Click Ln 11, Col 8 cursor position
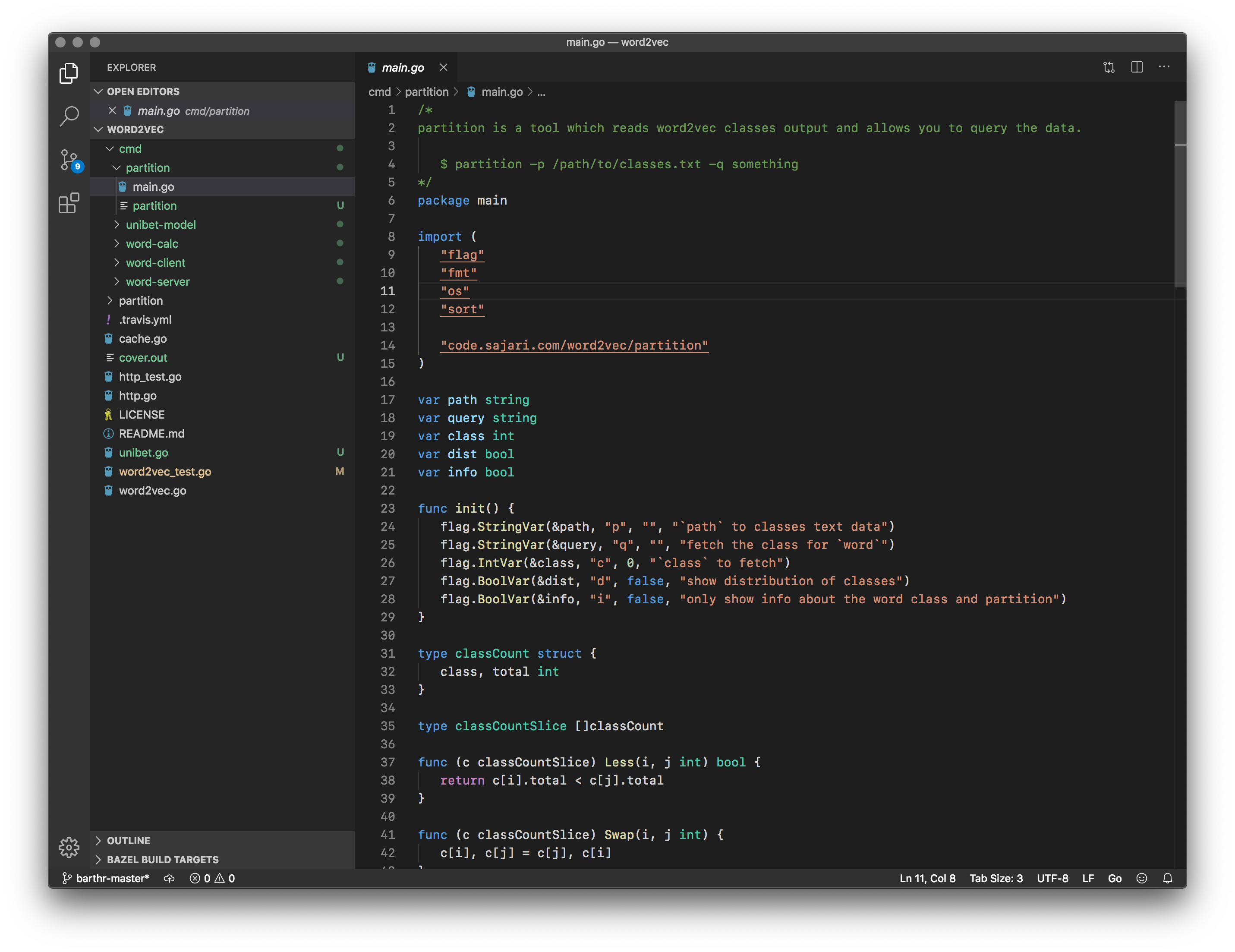The image size is (1235, 952). pyautogui.click(x=927, y=878)
